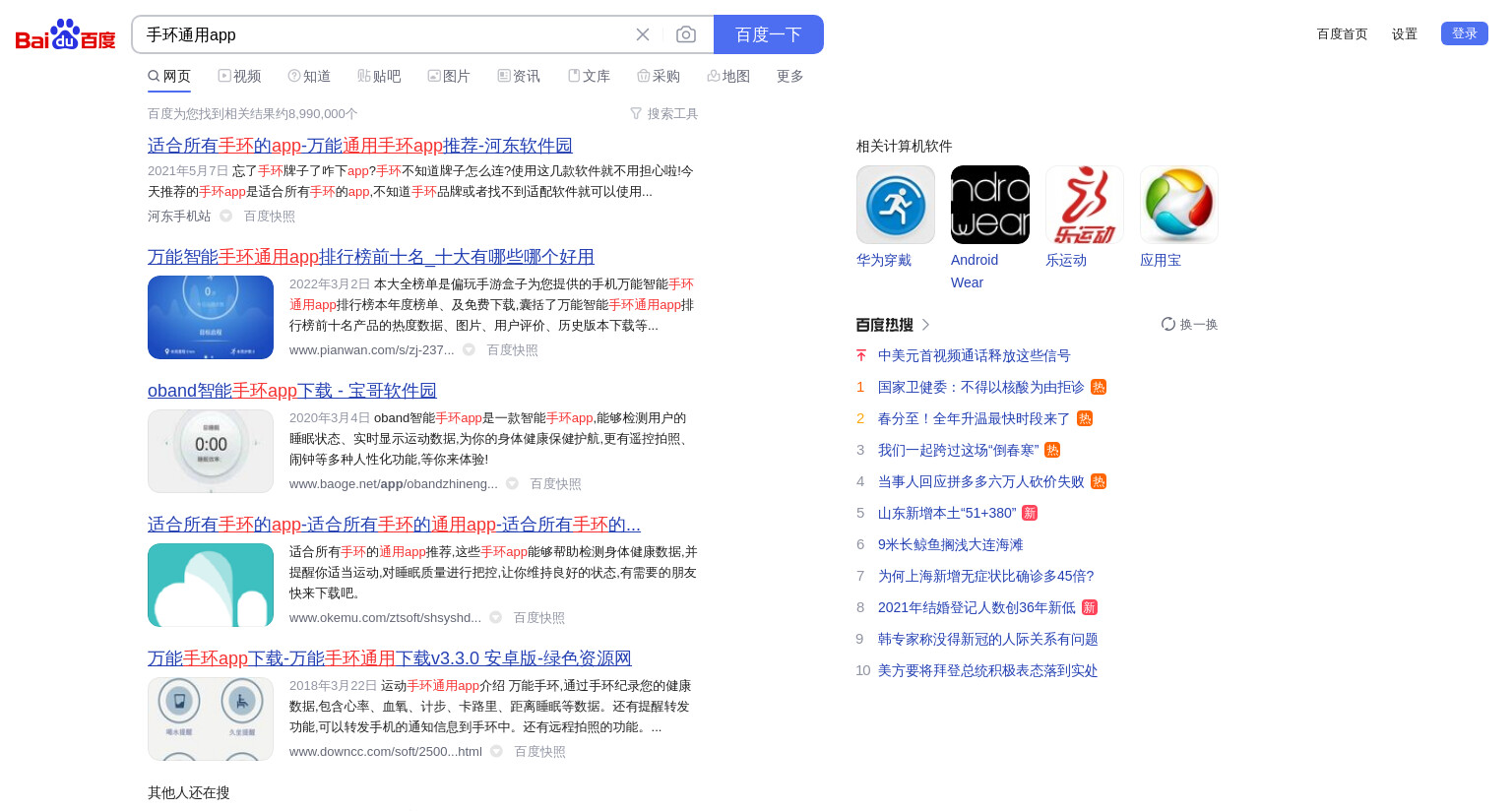Open hot search 韩专家称没得新冠的人际关系有问题

click(x=988, y=640)
